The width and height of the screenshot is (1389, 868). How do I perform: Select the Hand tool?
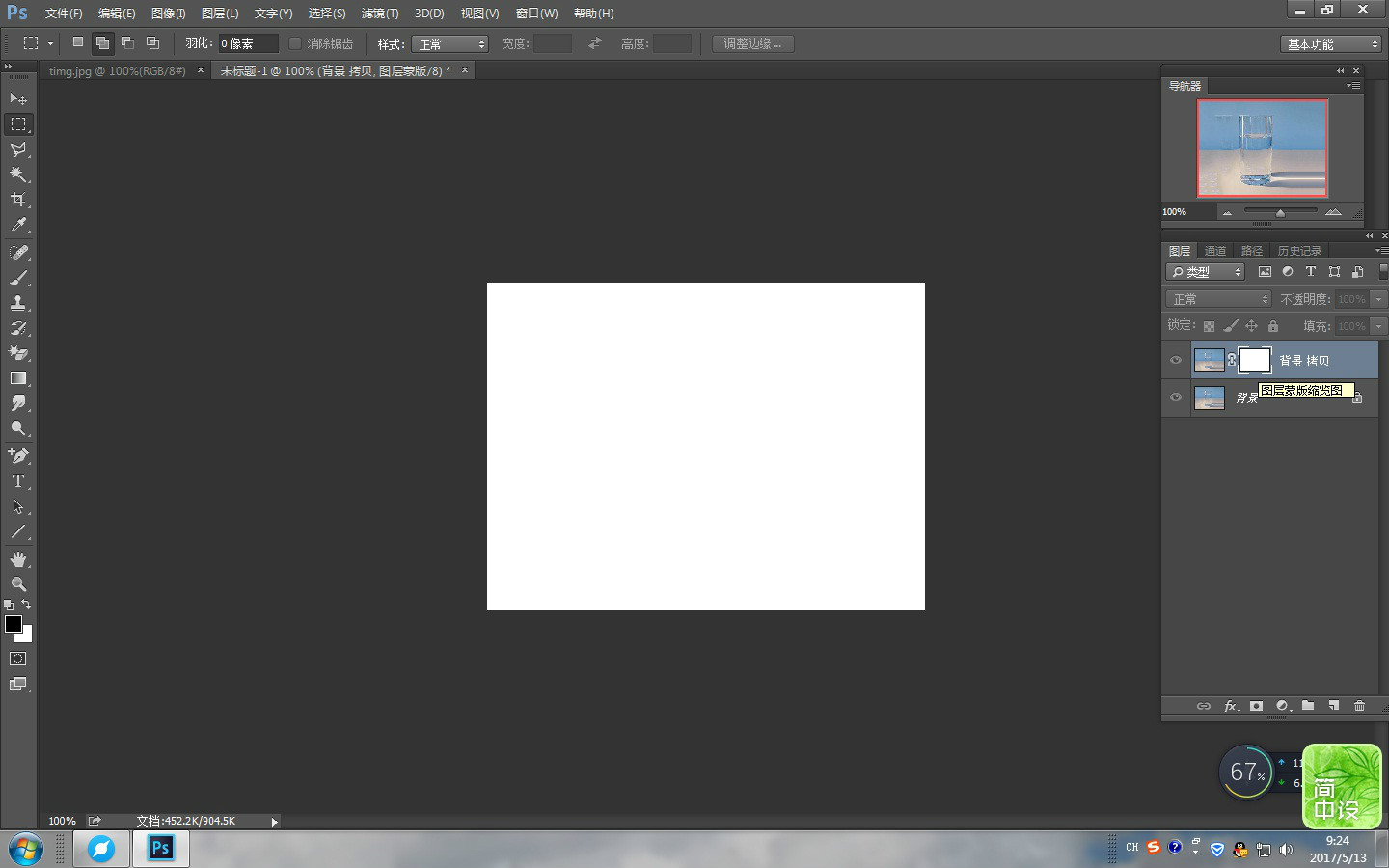17,559
